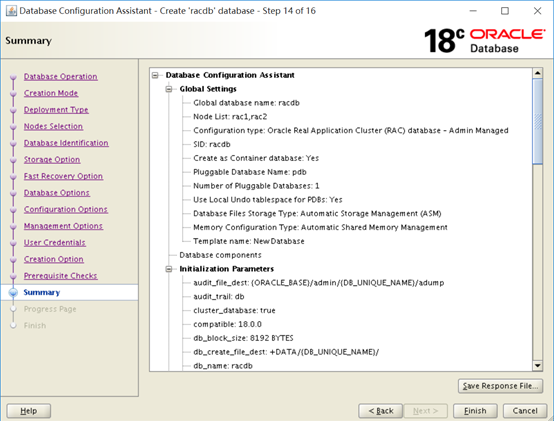Select 'Pluggable Database Name: pdb' row

pyautogui.click(x=249, y=172)
